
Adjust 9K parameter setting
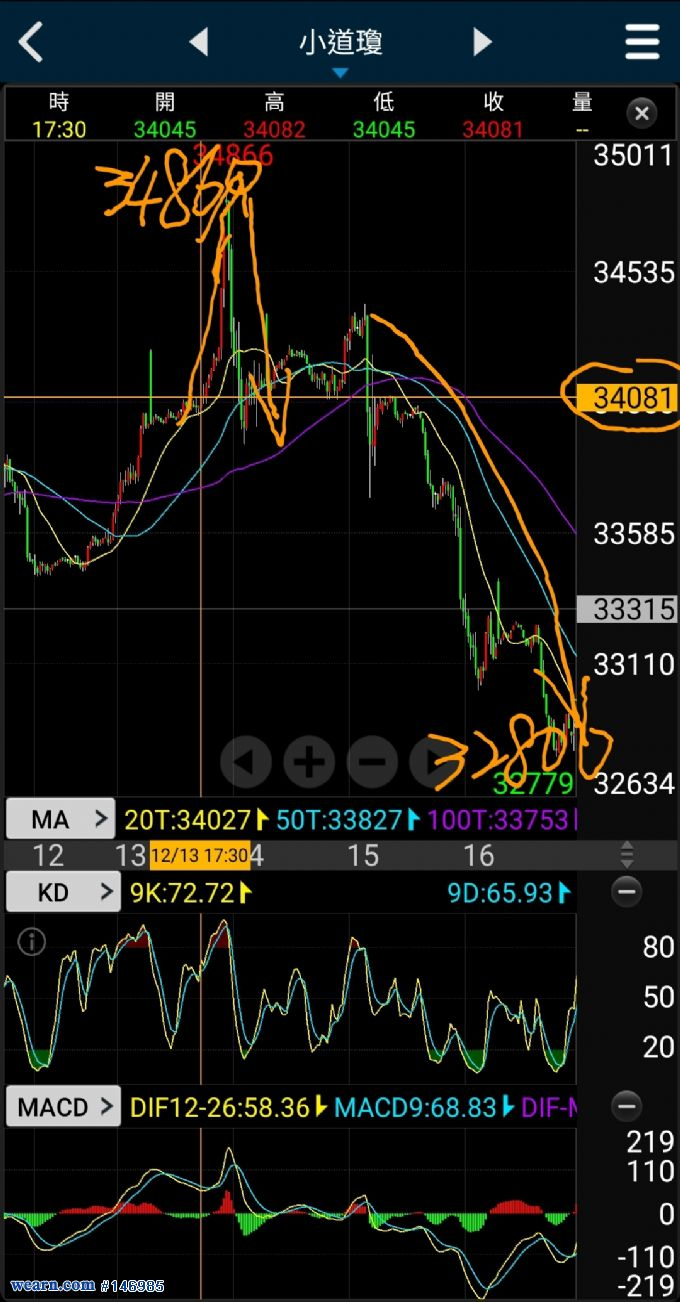pos(189,892)
